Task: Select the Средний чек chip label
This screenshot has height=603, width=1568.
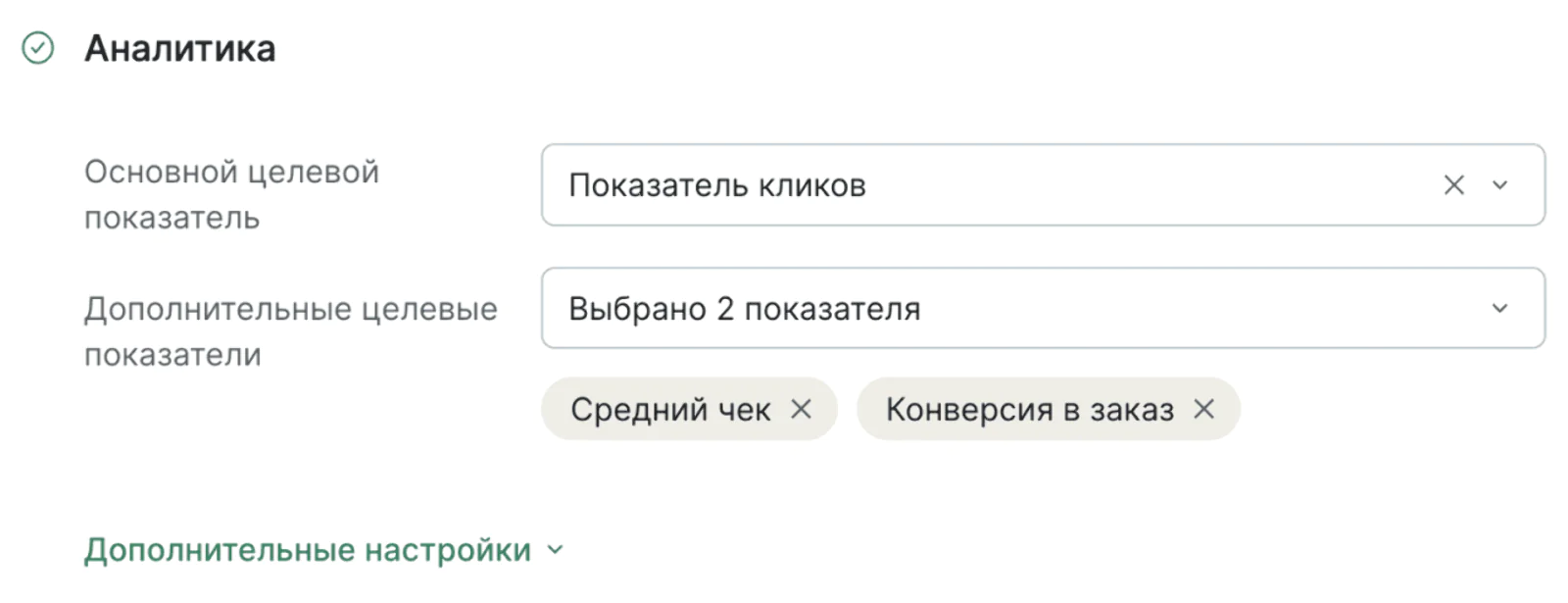Action: pyautogui.click(x=670, y=409)
